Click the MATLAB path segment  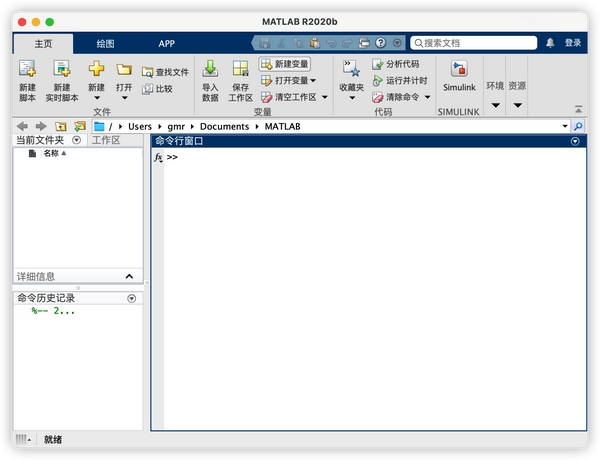point(282,126)
